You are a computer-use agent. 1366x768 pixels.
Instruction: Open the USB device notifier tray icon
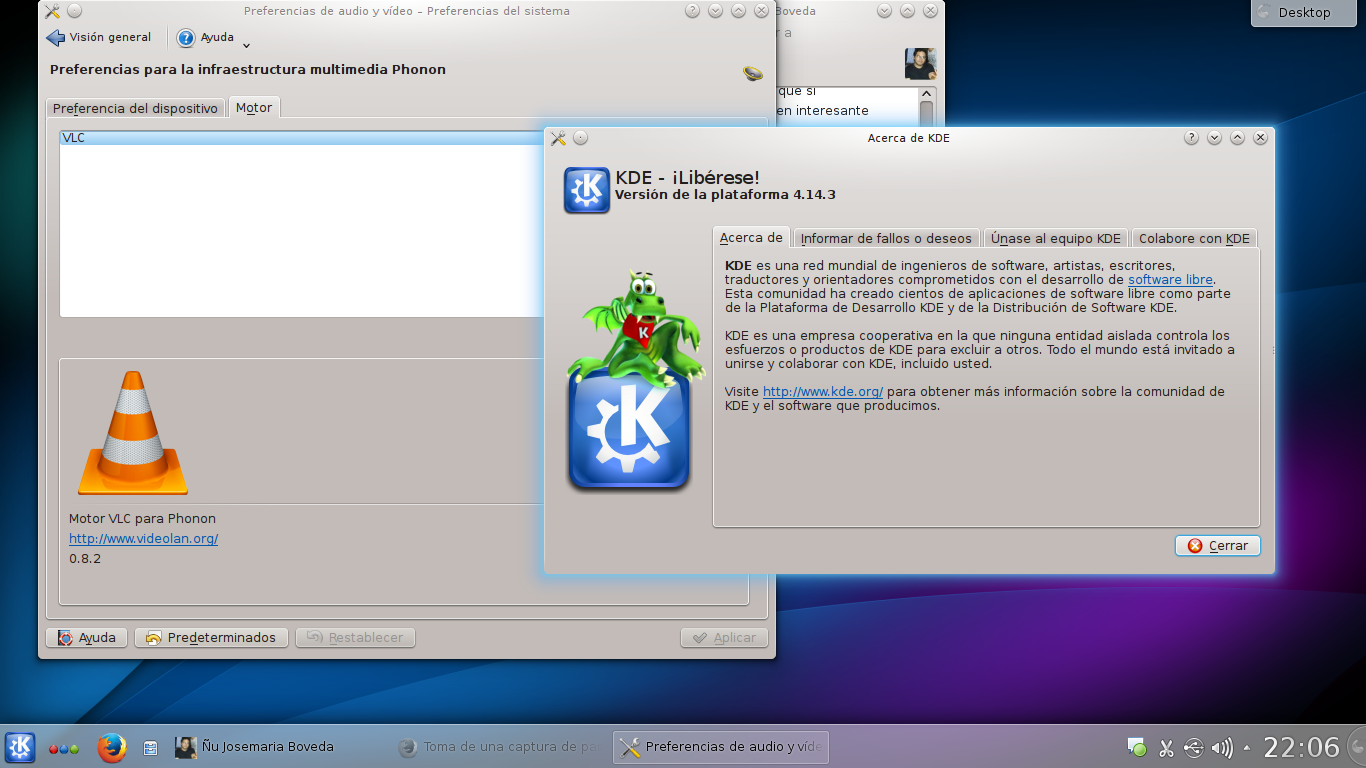coord(1194,747)
